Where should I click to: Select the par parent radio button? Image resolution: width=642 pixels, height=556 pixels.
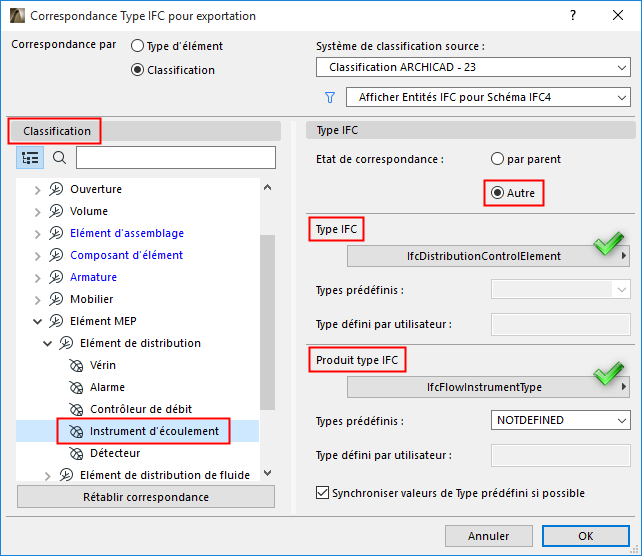(x=497, y=159)
